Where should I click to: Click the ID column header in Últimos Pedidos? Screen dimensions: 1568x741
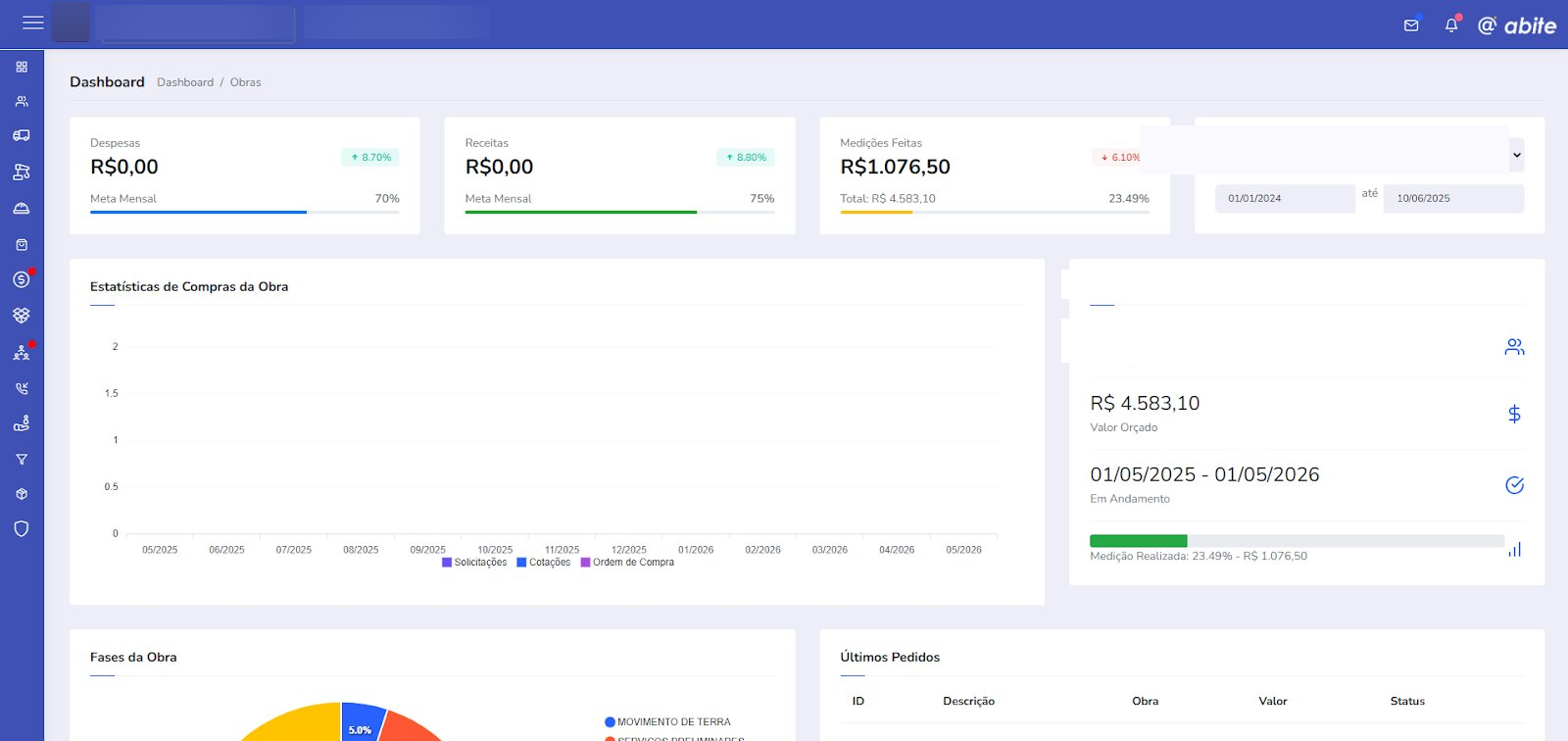(x=857, y=701)
